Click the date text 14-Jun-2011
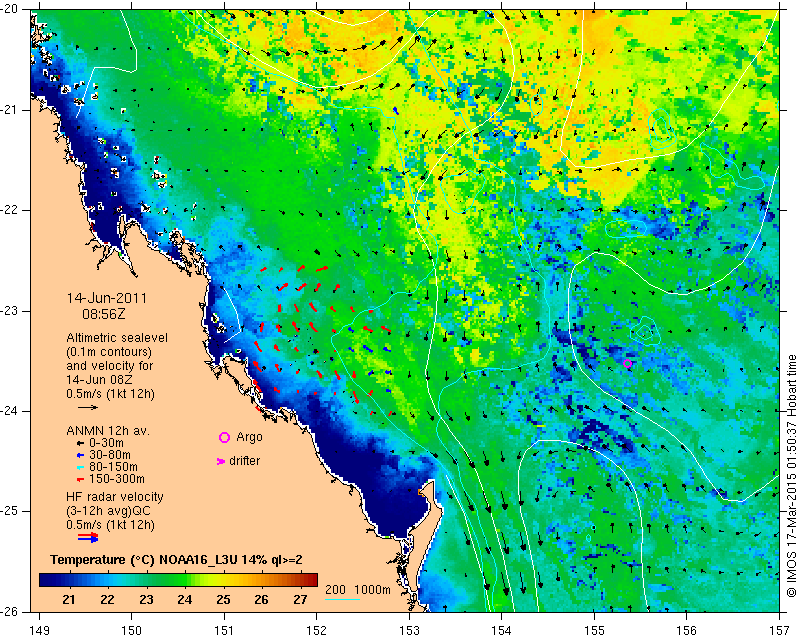The width and height of the screenshot is (800, 640). pyautogui.click(x=107, y=298)
